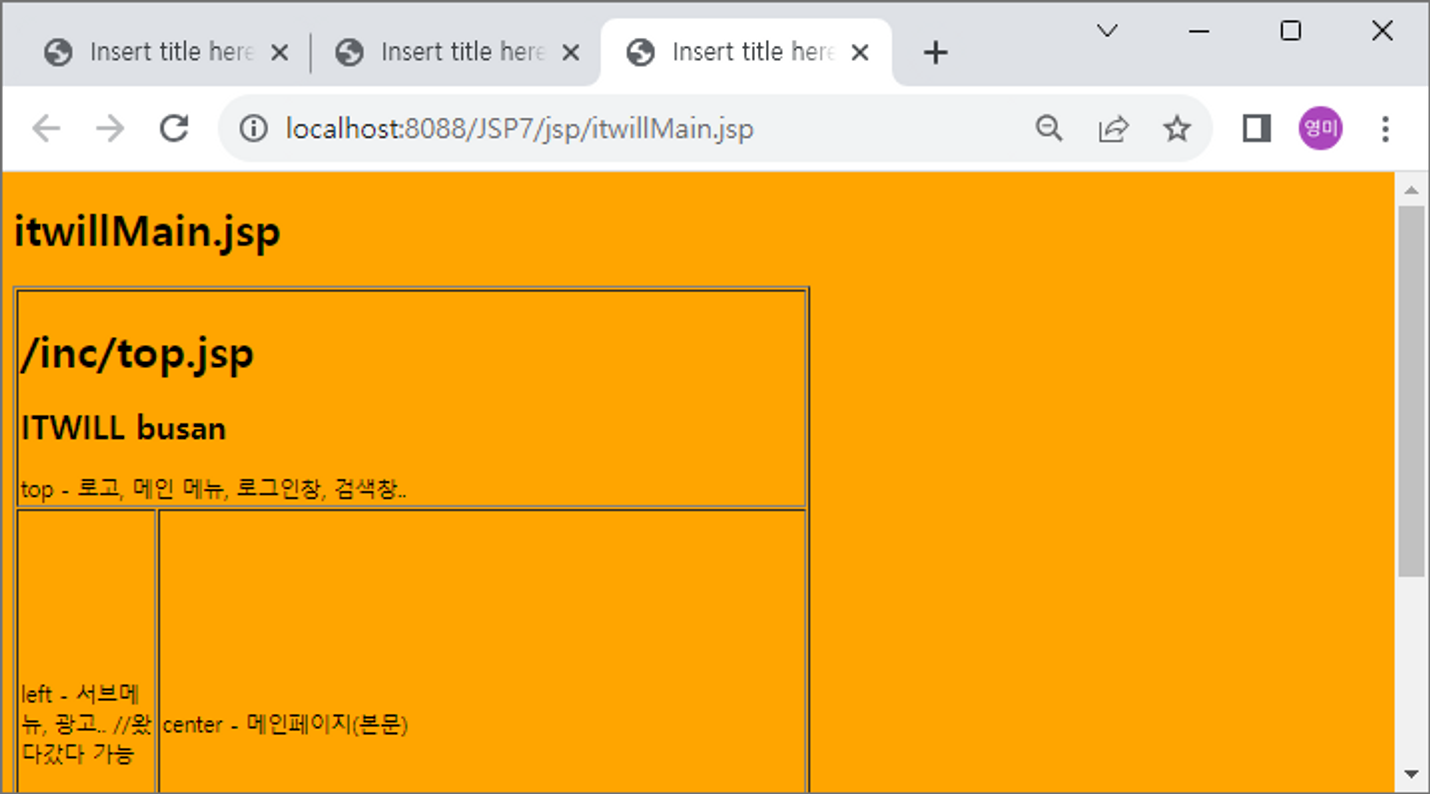Close the second Insert title here tab

click(x=570, y=52)
